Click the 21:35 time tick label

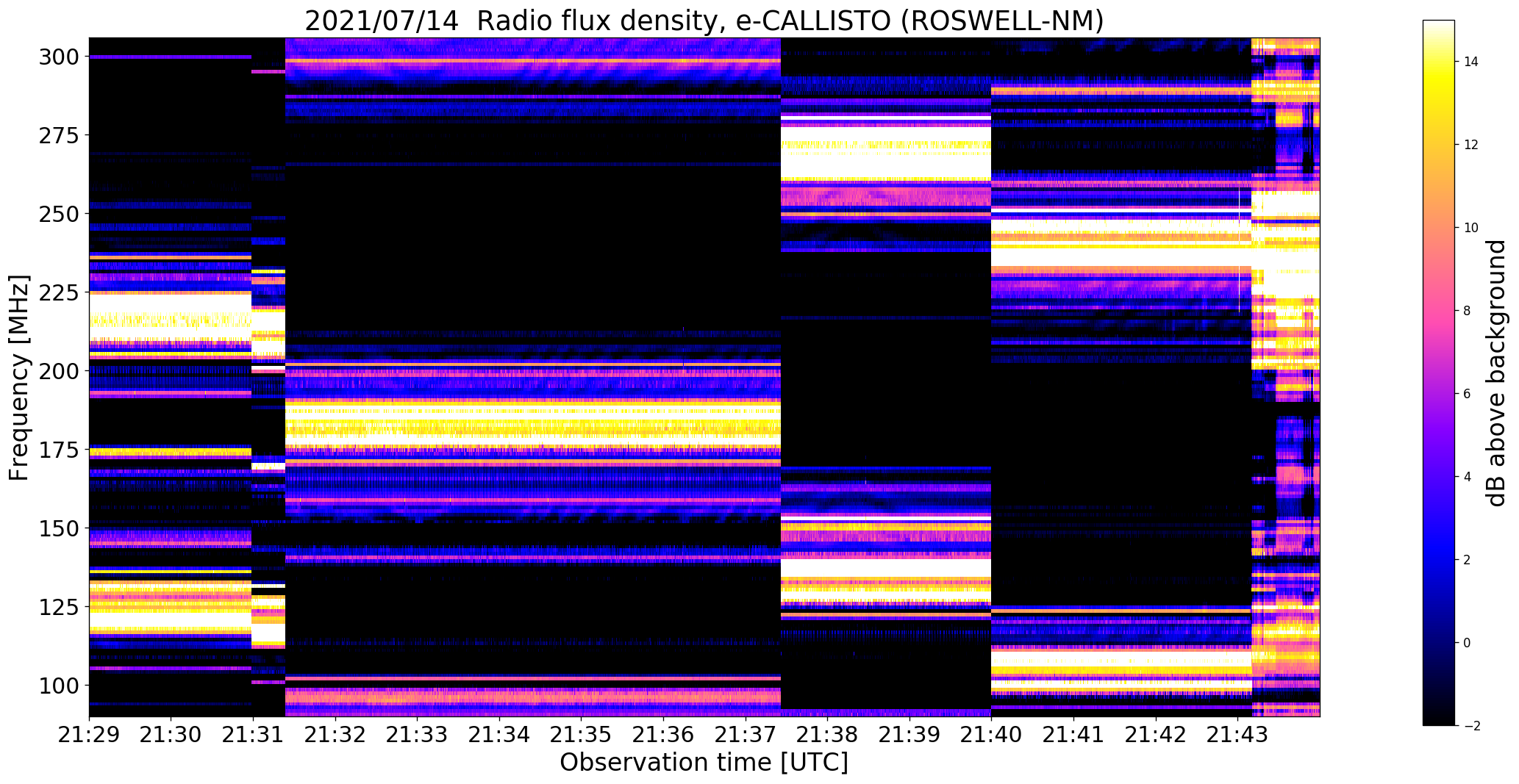tap(581, 735)
